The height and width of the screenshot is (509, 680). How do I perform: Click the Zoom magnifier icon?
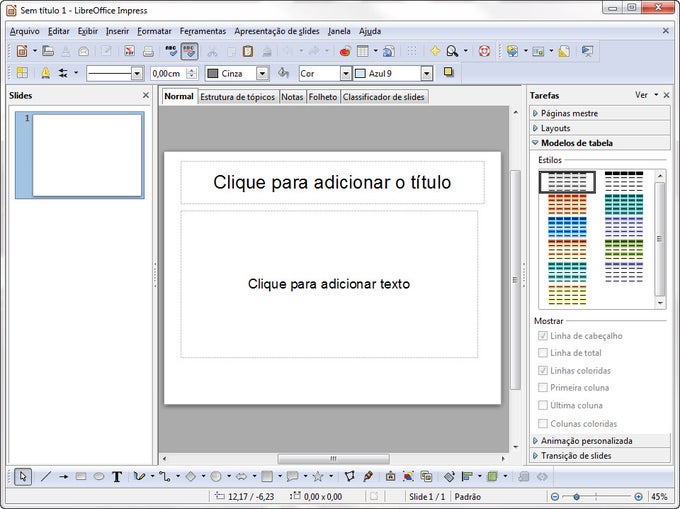tap(452, 51)
